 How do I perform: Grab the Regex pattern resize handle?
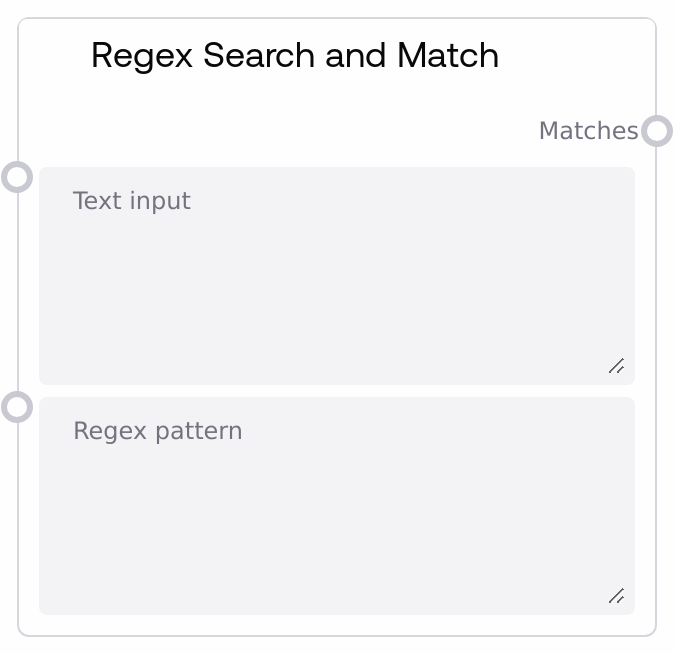pyautogui.click(x=616, y=596)
